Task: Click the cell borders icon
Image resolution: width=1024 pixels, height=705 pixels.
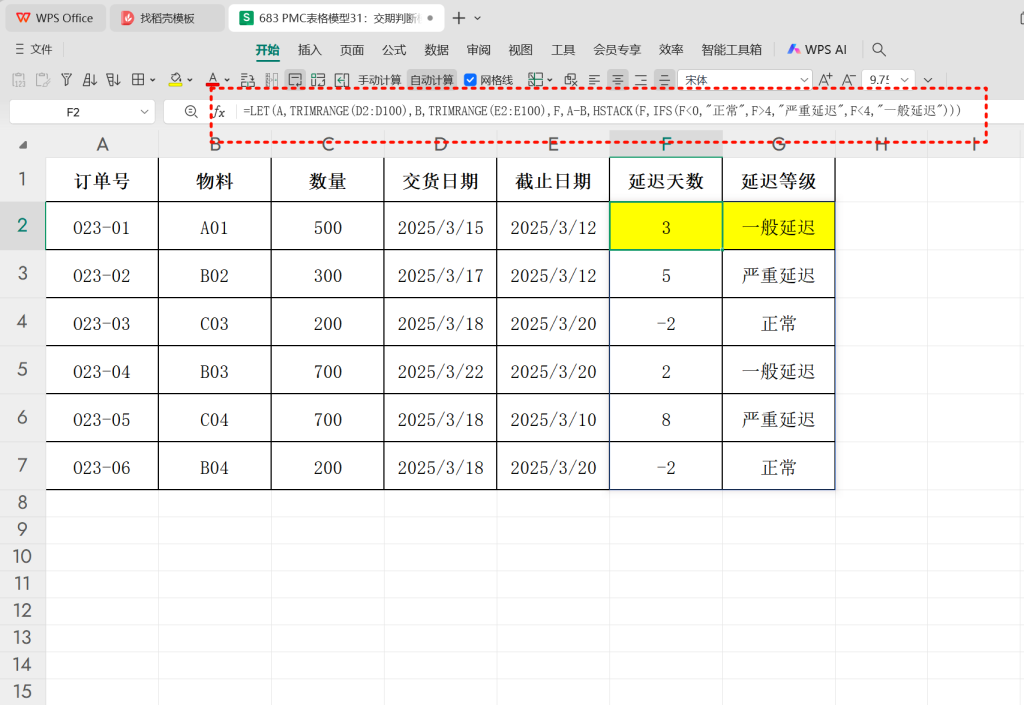Action: 138,80
